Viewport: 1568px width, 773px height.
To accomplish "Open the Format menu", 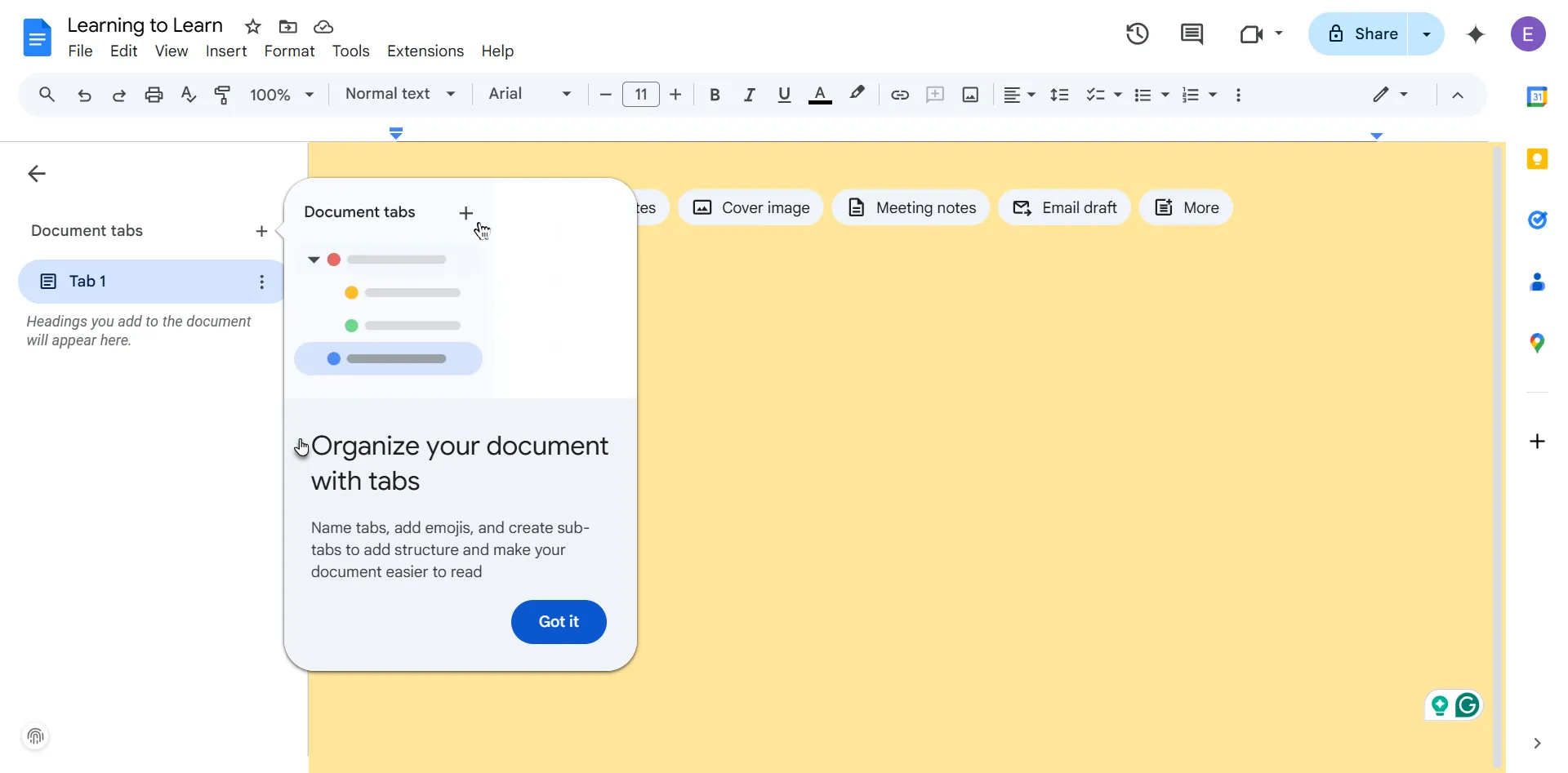I will (290, 51).
